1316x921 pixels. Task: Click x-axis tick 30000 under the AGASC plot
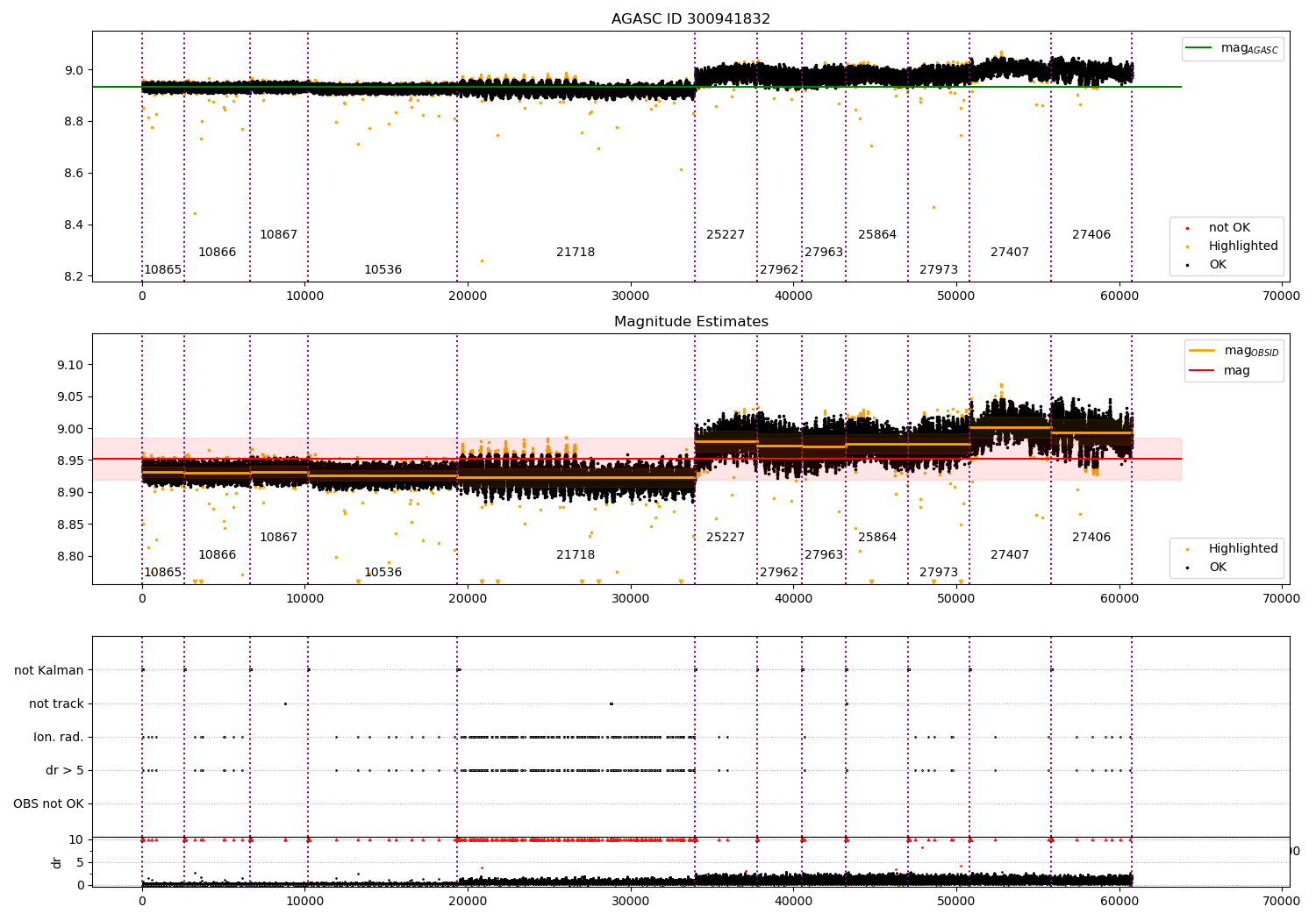pos(630,296)
